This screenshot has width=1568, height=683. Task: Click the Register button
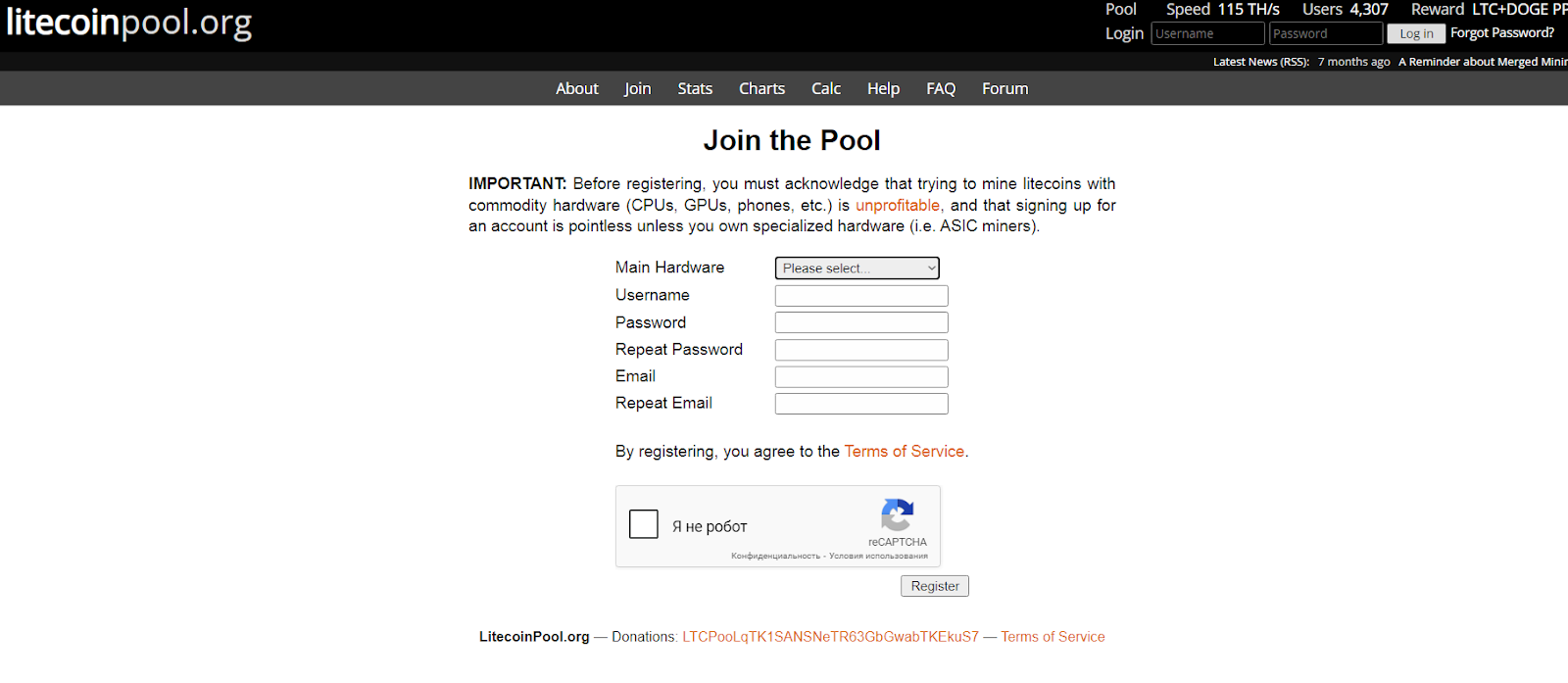click(935, 586)
